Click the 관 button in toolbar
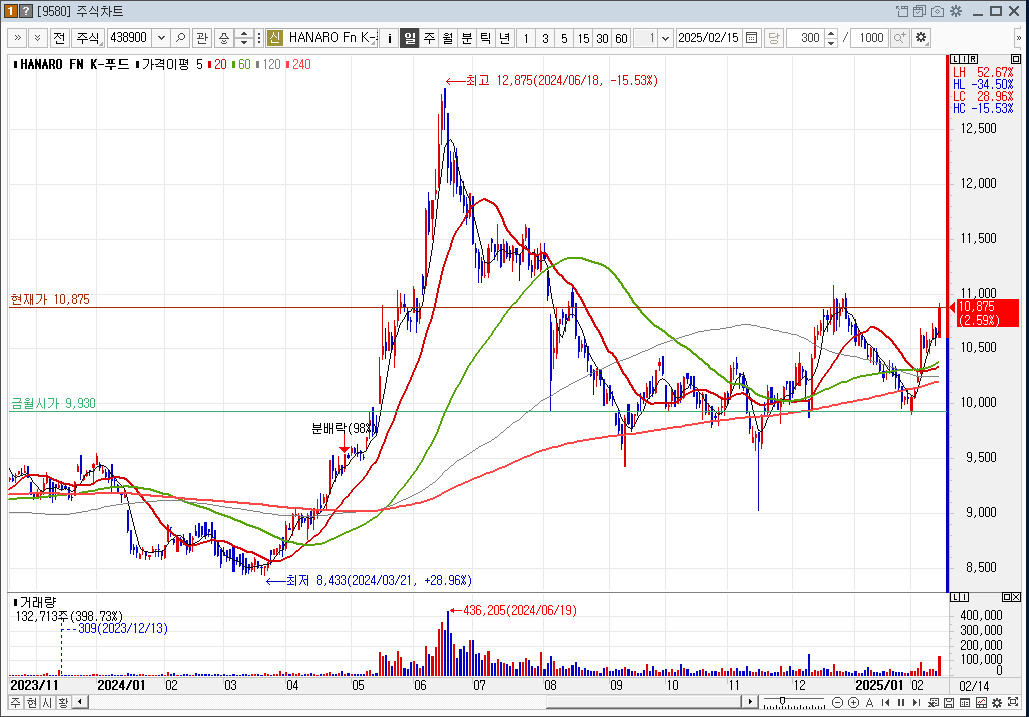 coord(201,38)
